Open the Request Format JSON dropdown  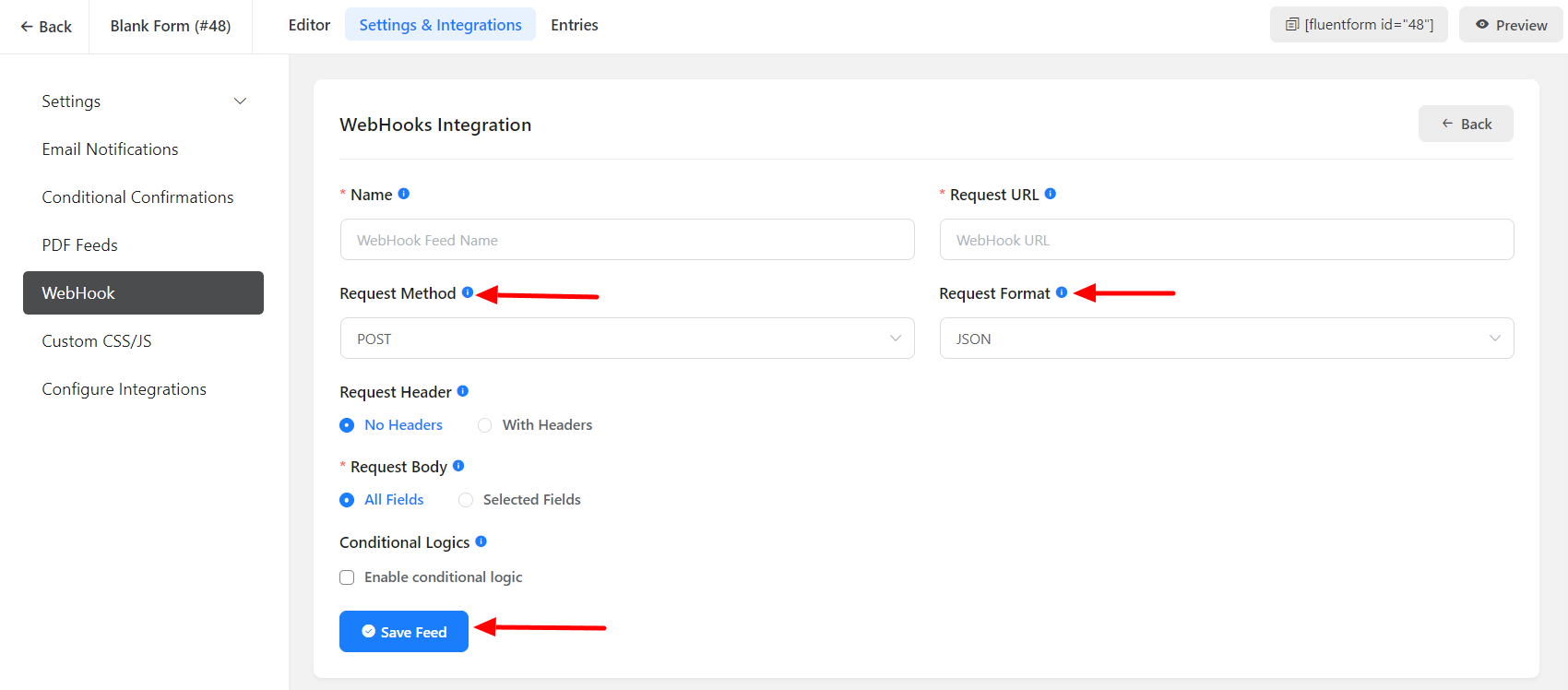1226,339
